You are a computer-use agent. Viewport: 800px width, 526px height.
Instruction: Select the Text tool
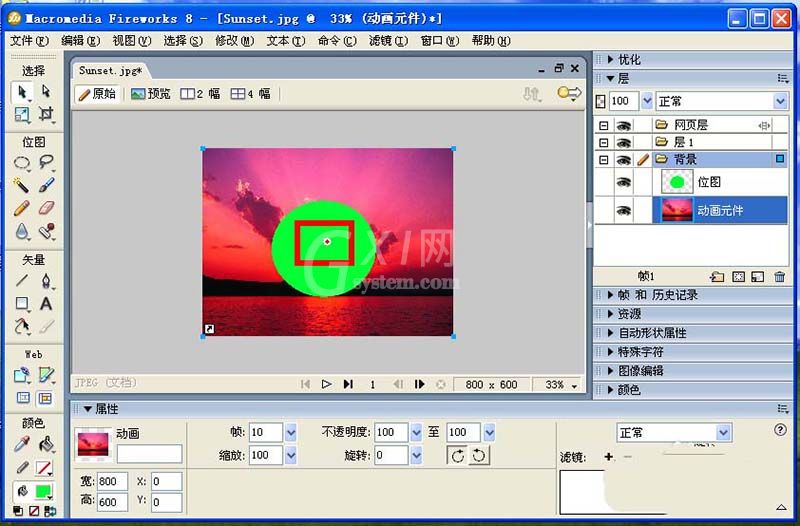46,304
